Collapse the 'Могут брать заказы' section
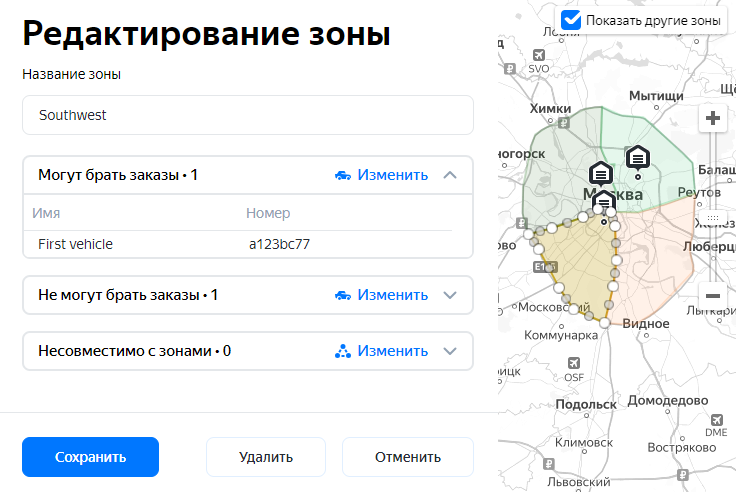The height and width of the screenshot is (492, 736). click(x=450, y=175)
